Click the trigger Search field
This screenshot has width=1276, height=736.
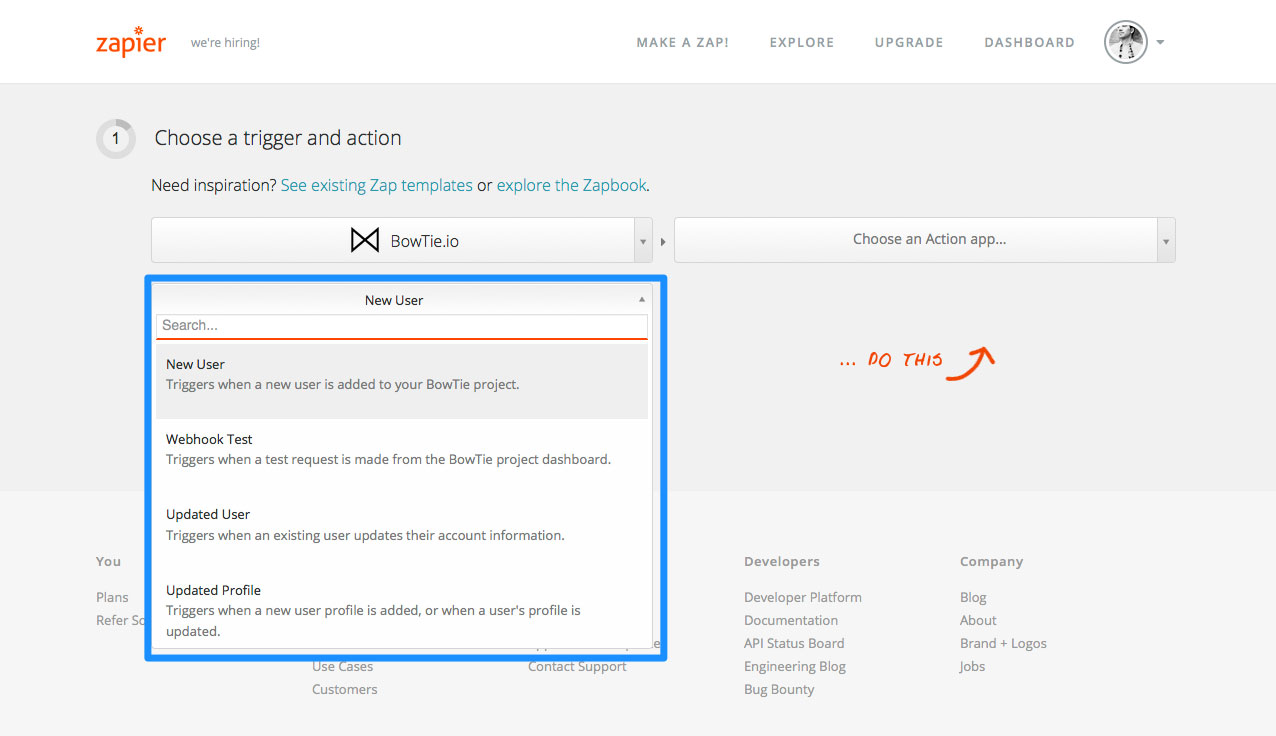402,326
